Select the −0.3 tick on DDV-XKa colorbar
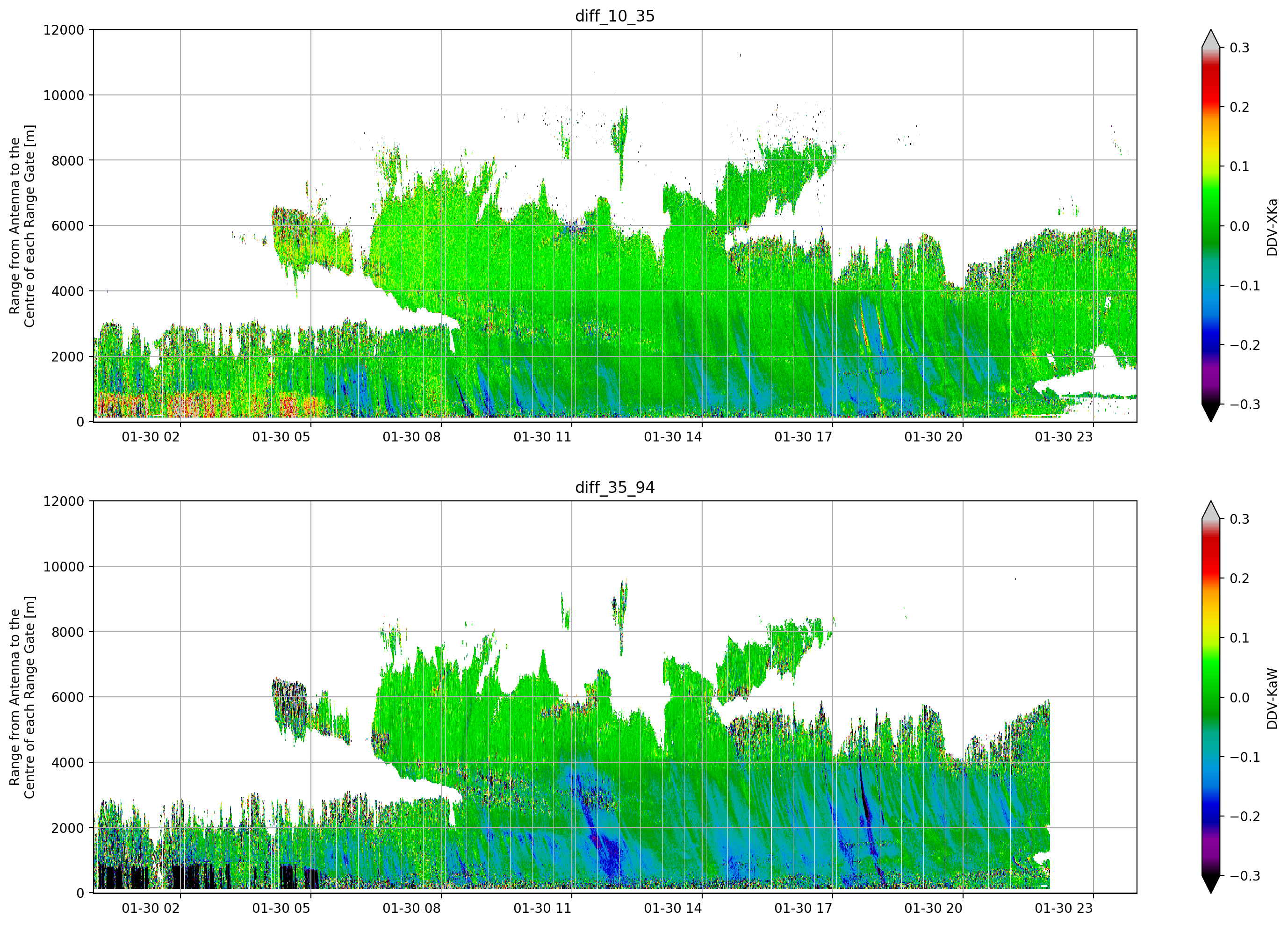 (x=1245, y=405)
